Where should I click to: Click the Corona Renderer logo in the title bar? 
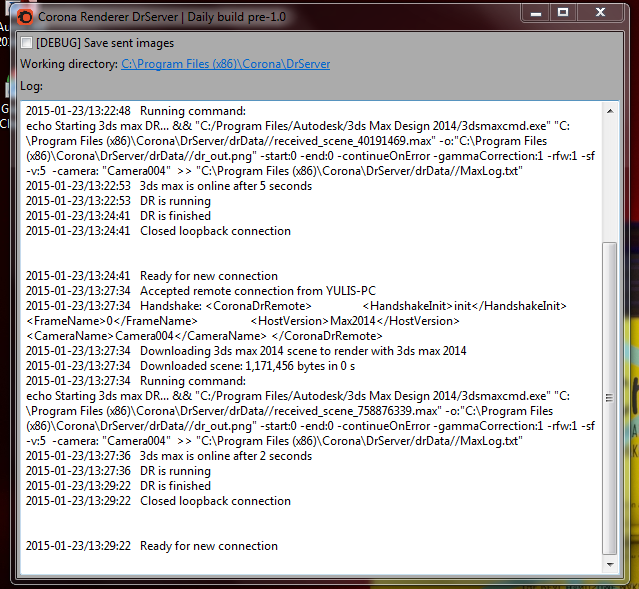(25, 17)
